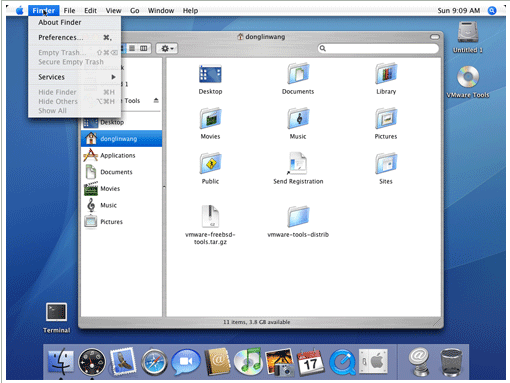Open System Preferences from the Dock

click(373, 361)
